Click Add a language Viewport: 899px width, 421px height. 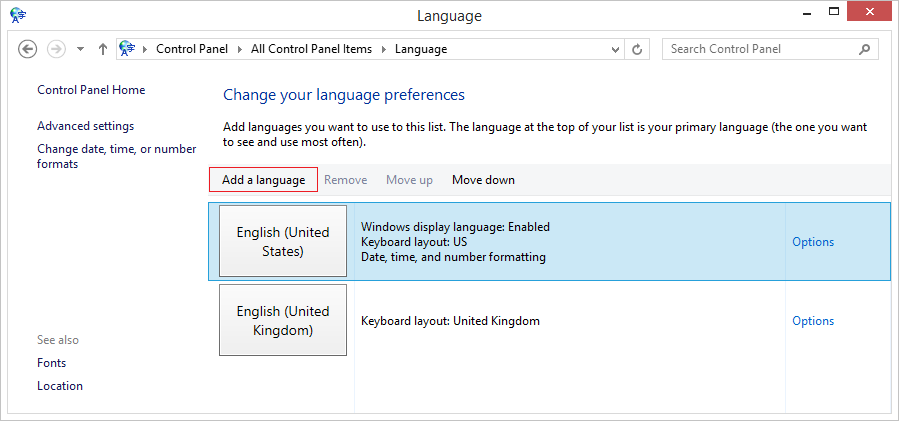pos(263,180)
